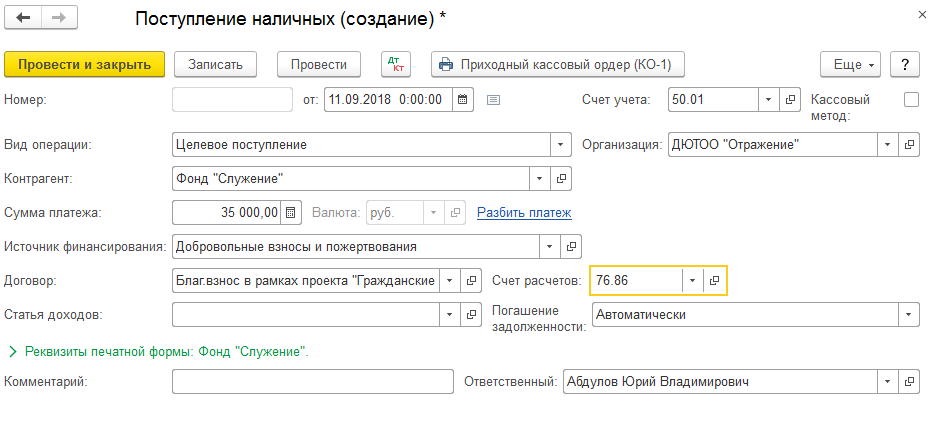
Task: Open Счет расчетов 76.86 account record
Action: pyautogui.click(x=715, y=281)
